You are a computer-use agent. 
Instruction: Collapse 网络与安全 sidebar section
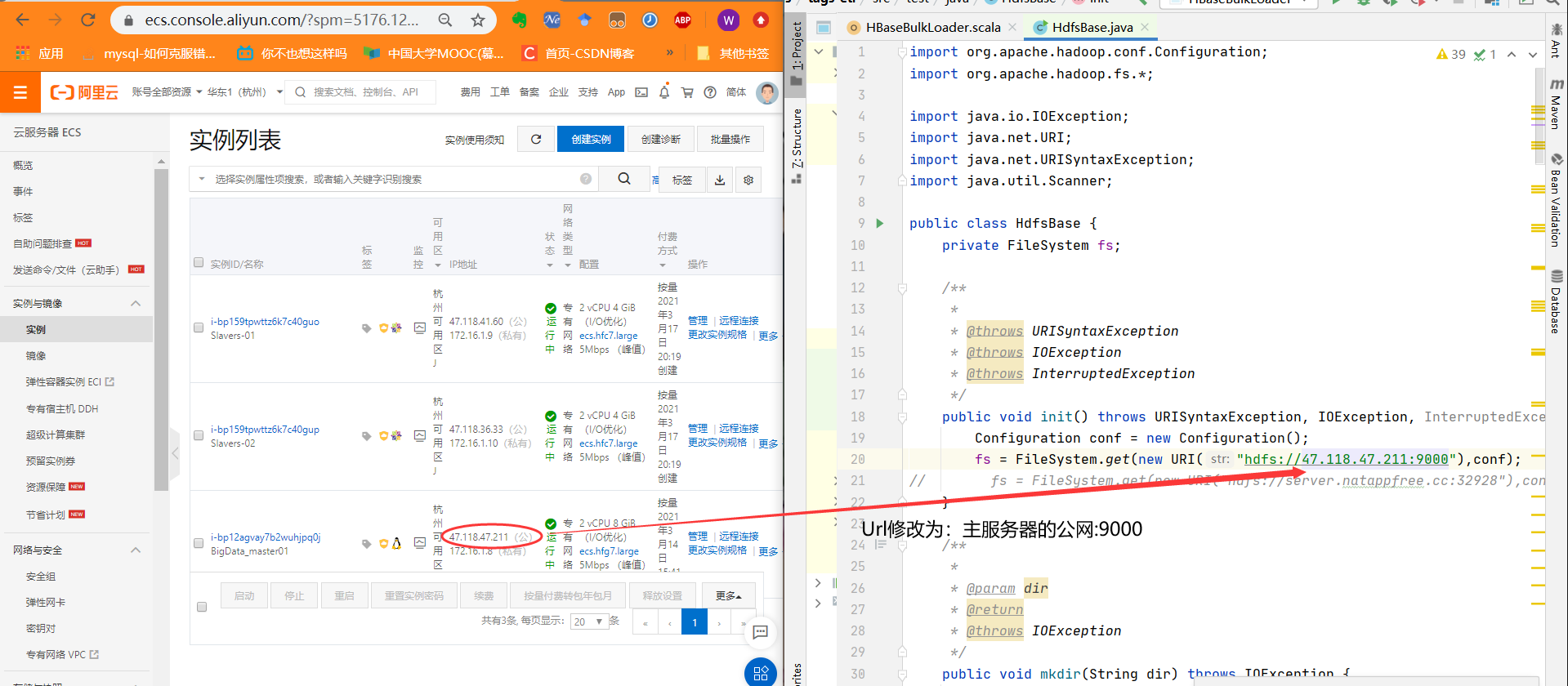[x=136, y=550]
